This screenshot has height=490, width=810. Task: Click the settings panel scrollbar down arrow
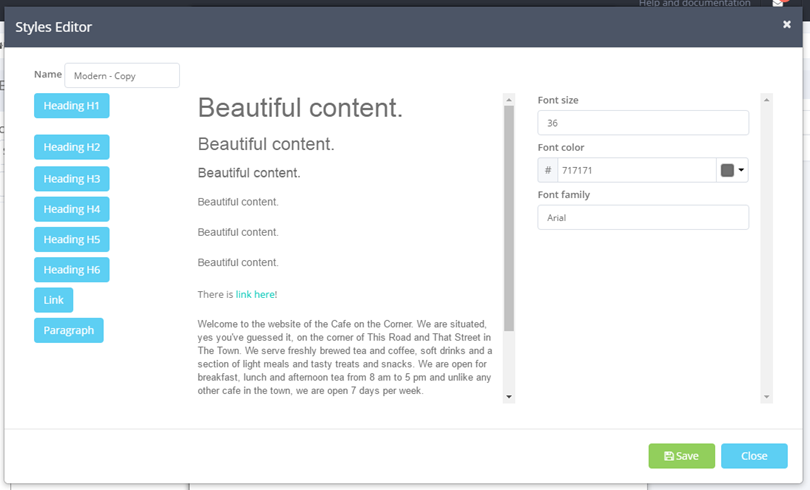767,397
